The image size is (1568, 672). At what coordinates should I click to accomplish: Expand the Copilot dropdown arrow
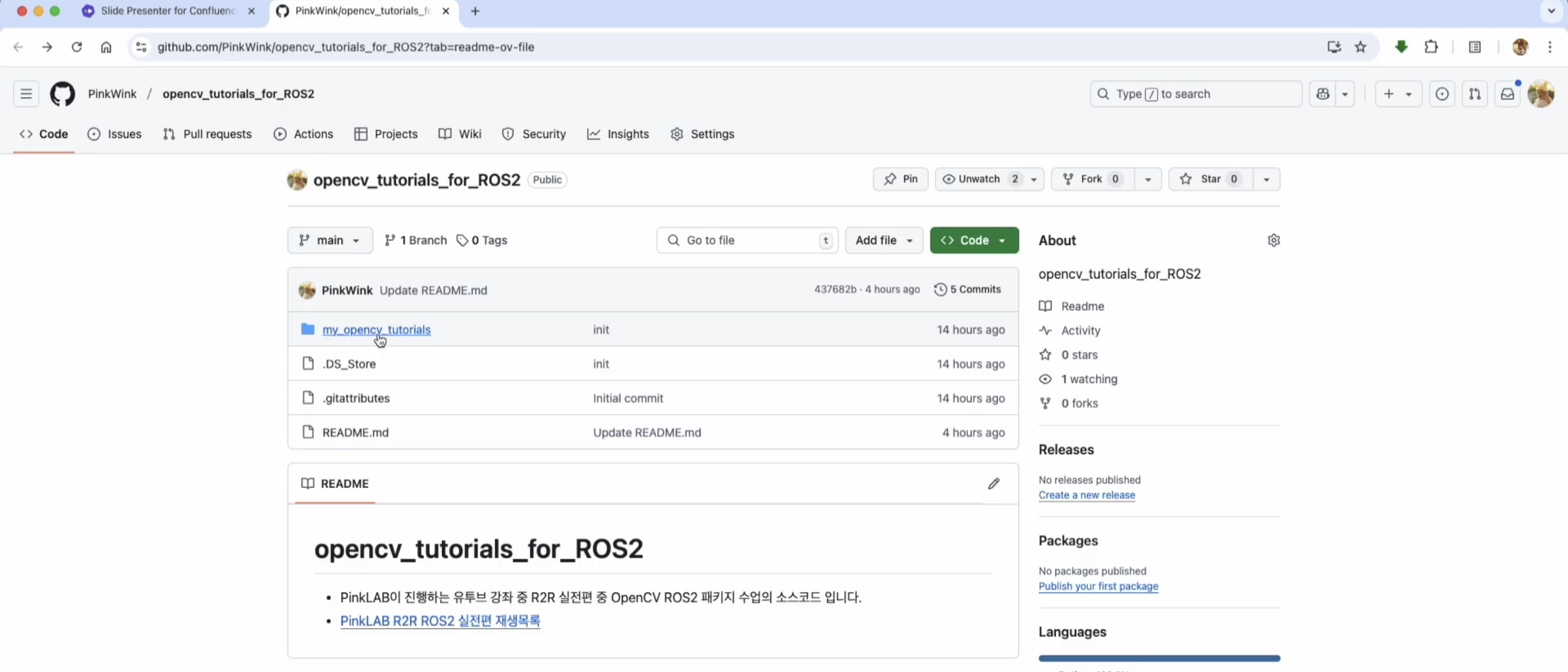(1345, 94)
